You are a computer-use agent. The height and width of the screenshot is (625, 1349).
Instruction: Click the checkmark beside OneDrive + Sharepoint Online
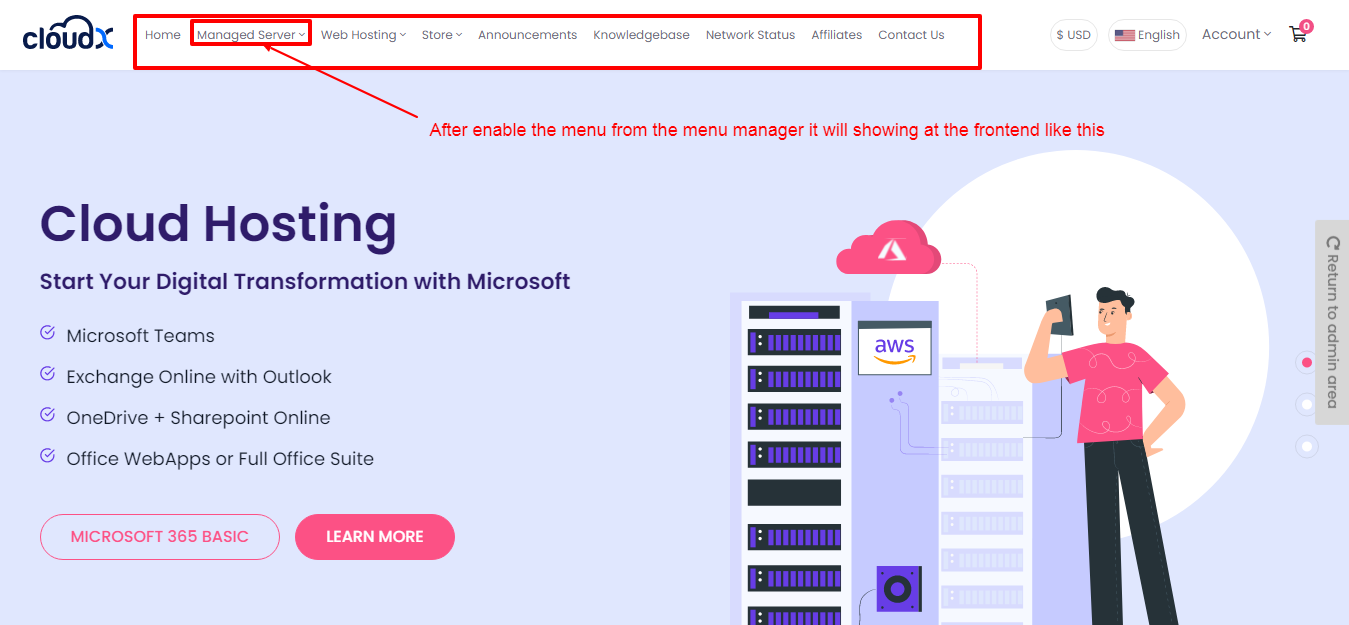coord(47,415)
